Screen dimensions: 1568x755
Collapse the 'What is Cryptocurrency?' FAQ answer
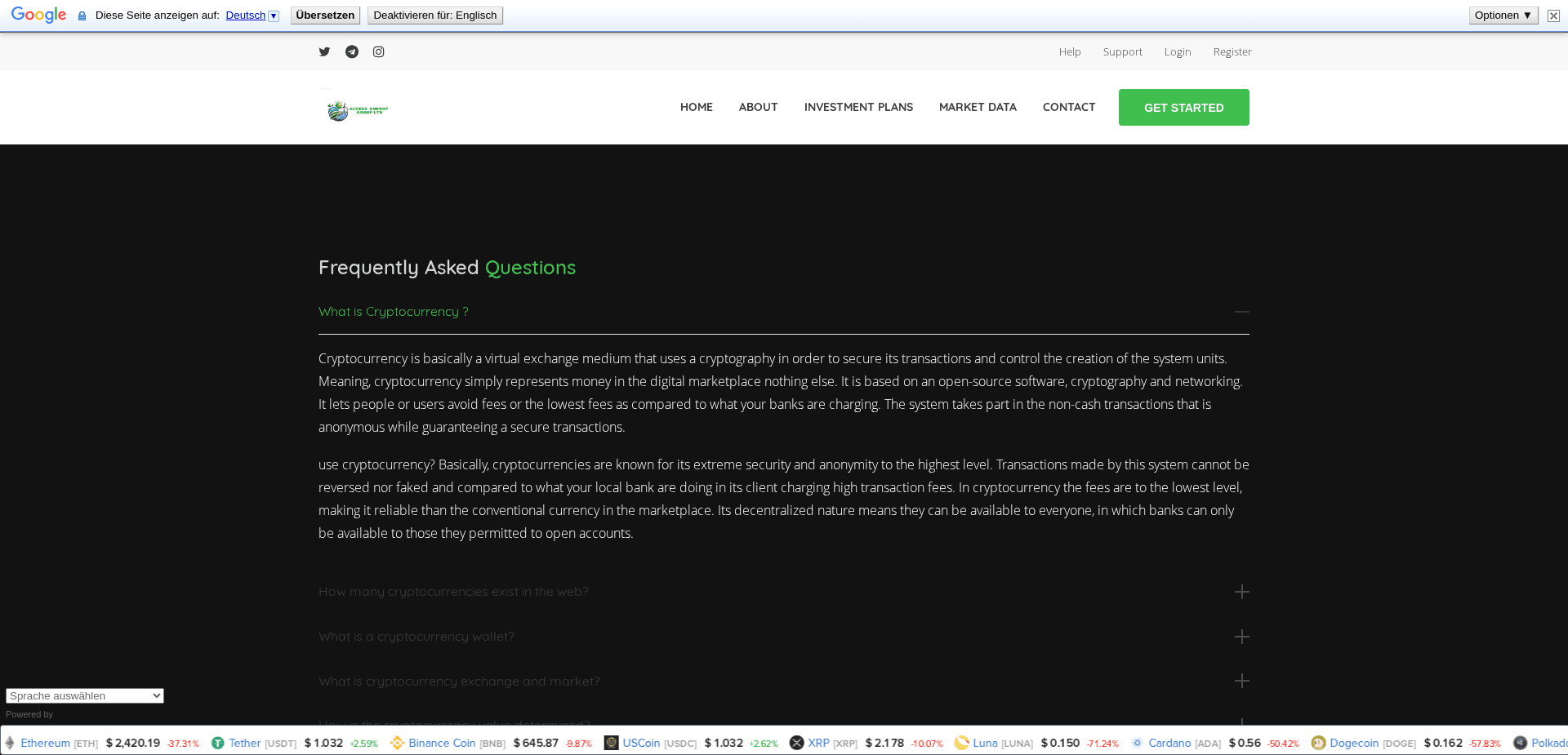pos(1242,312)
